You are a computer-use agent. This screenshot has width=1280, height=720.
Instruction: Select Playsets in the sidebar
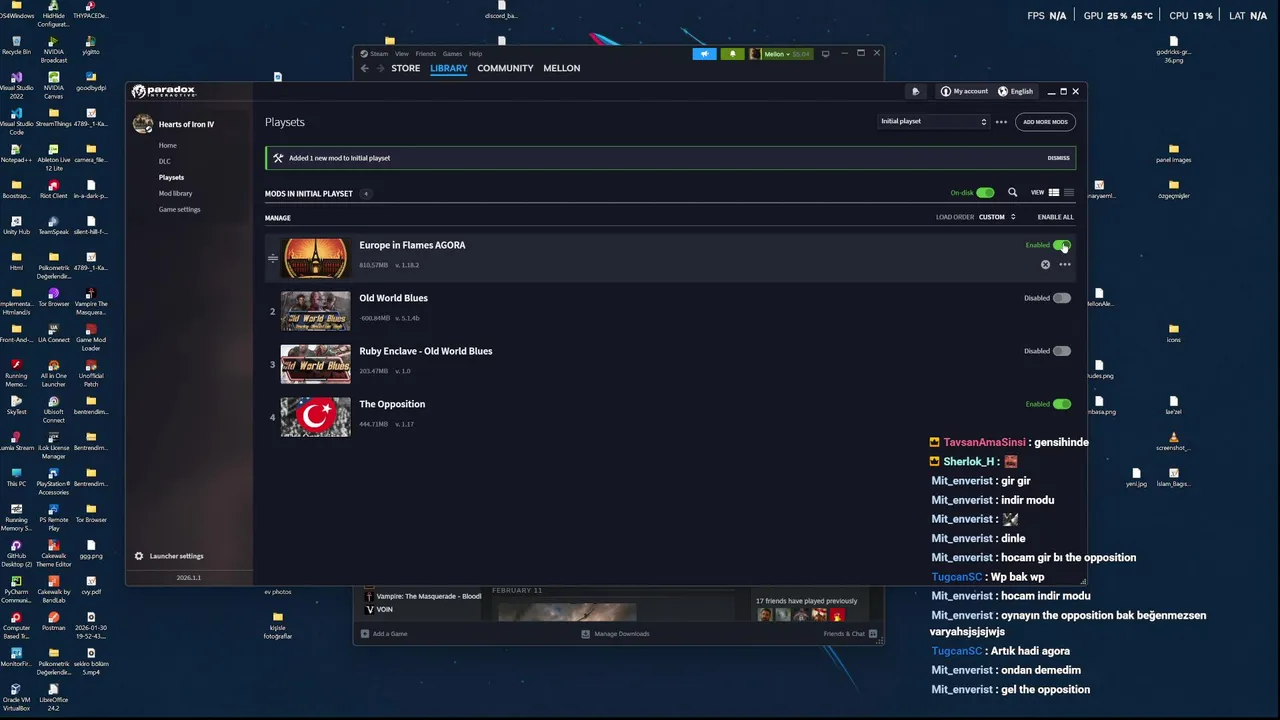171,177
